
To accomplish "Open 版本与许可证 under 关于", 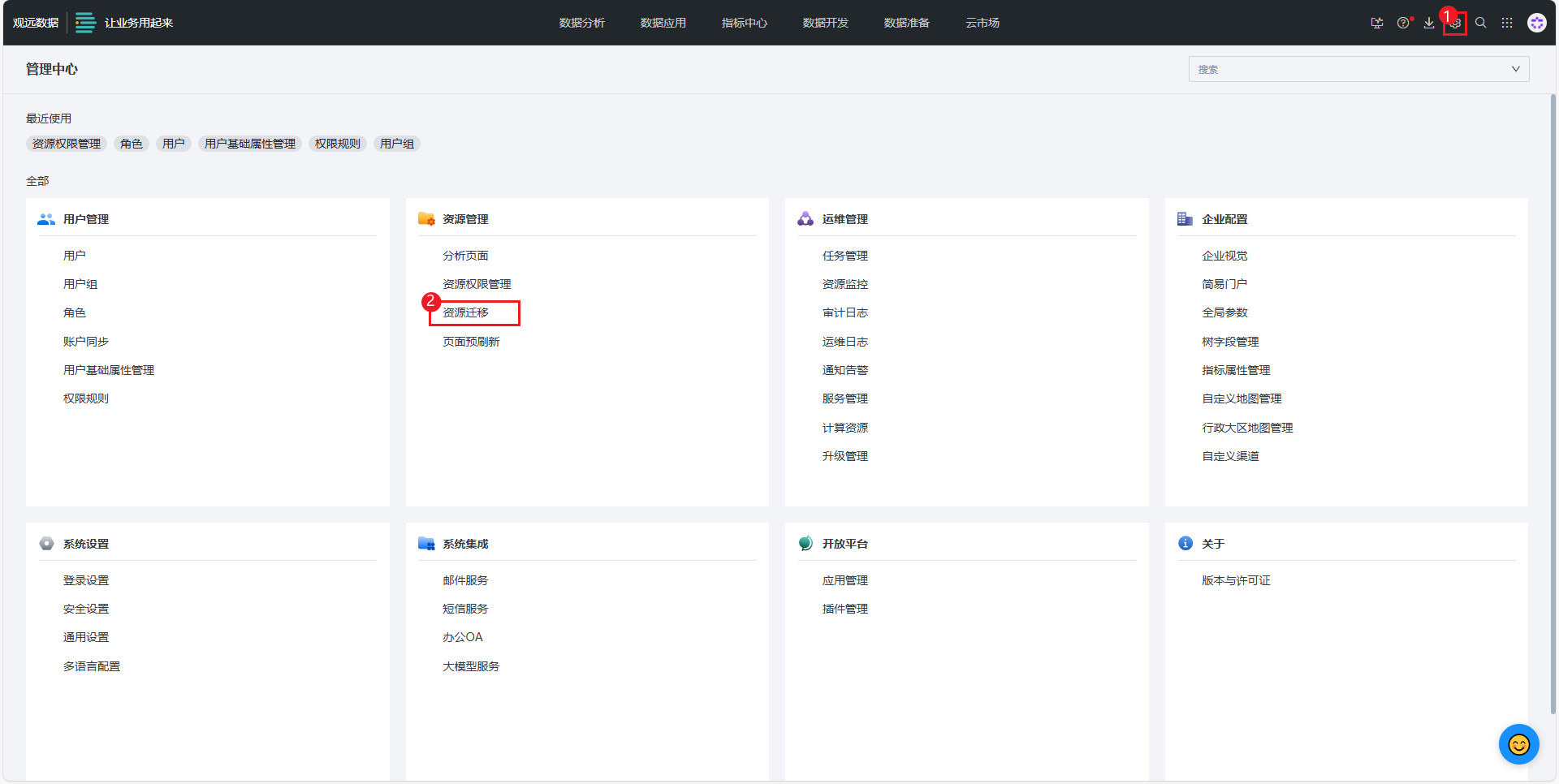I will tap(1236, 580).
